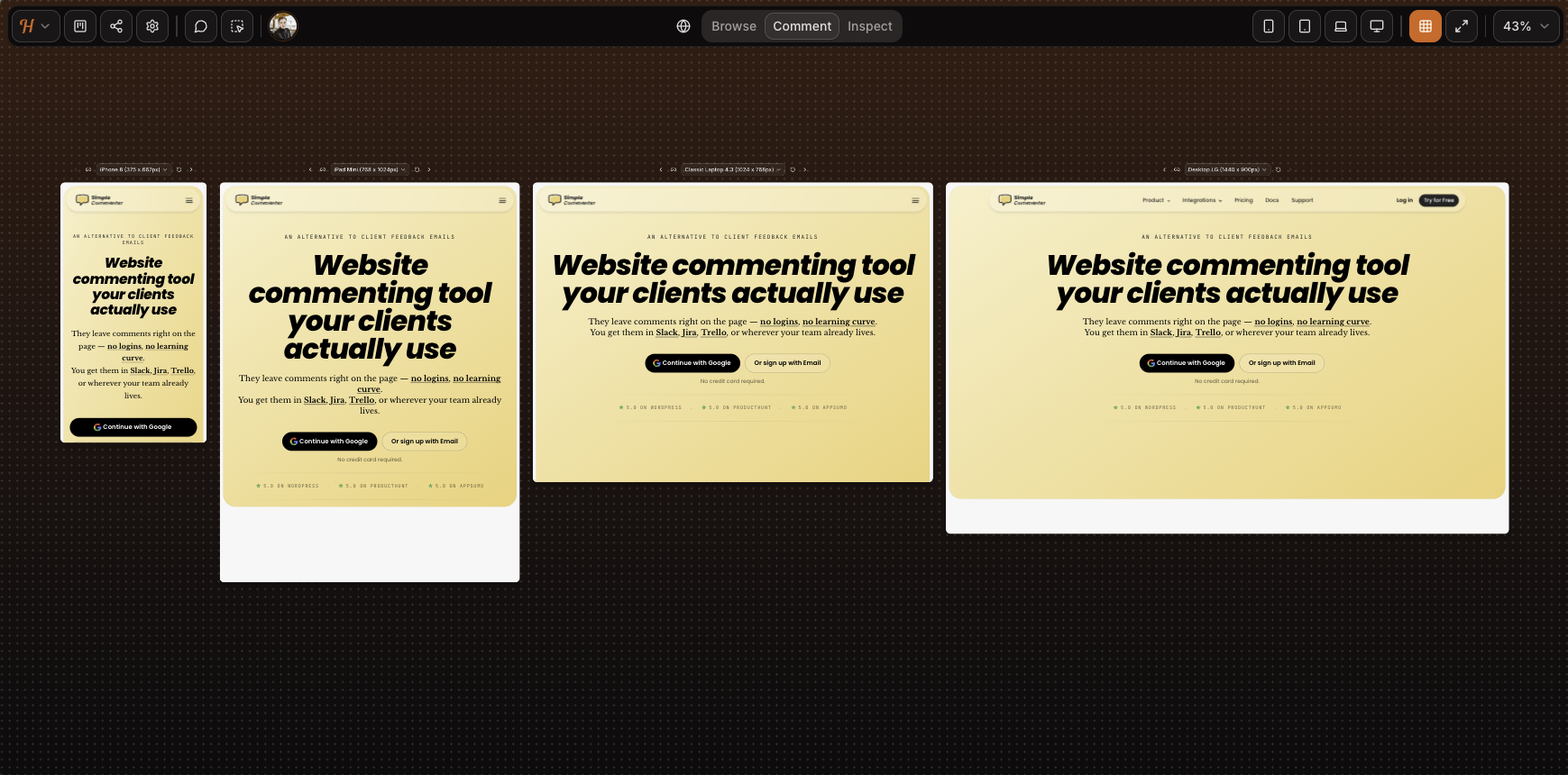Switch to Browse mode
This screenshot has width=1568, height=775.
(x=734, y=26)
